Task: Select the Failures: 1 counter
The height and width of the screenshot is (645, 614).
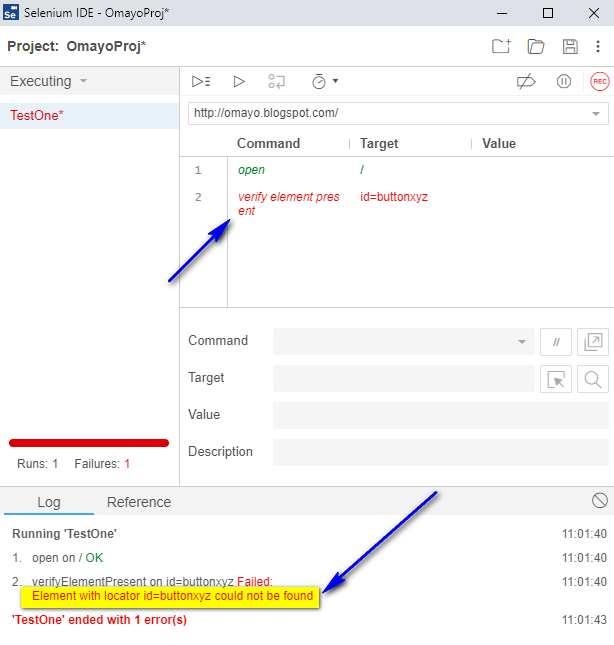Action: click(x=102, y=464)
